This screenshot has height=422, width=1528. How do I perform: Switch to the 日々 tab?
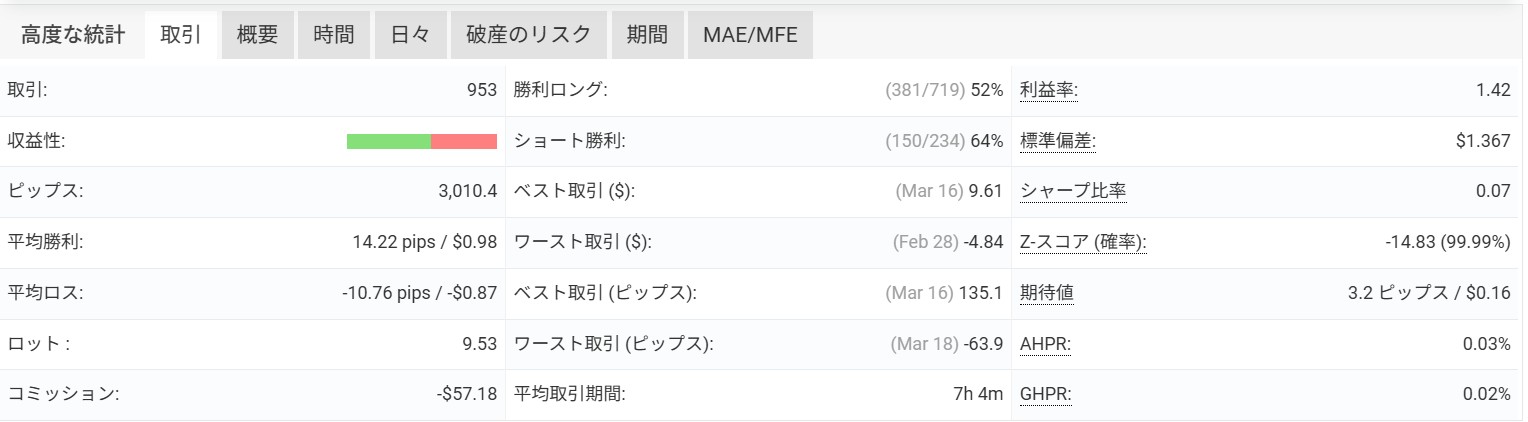click(x=409, y=36)
